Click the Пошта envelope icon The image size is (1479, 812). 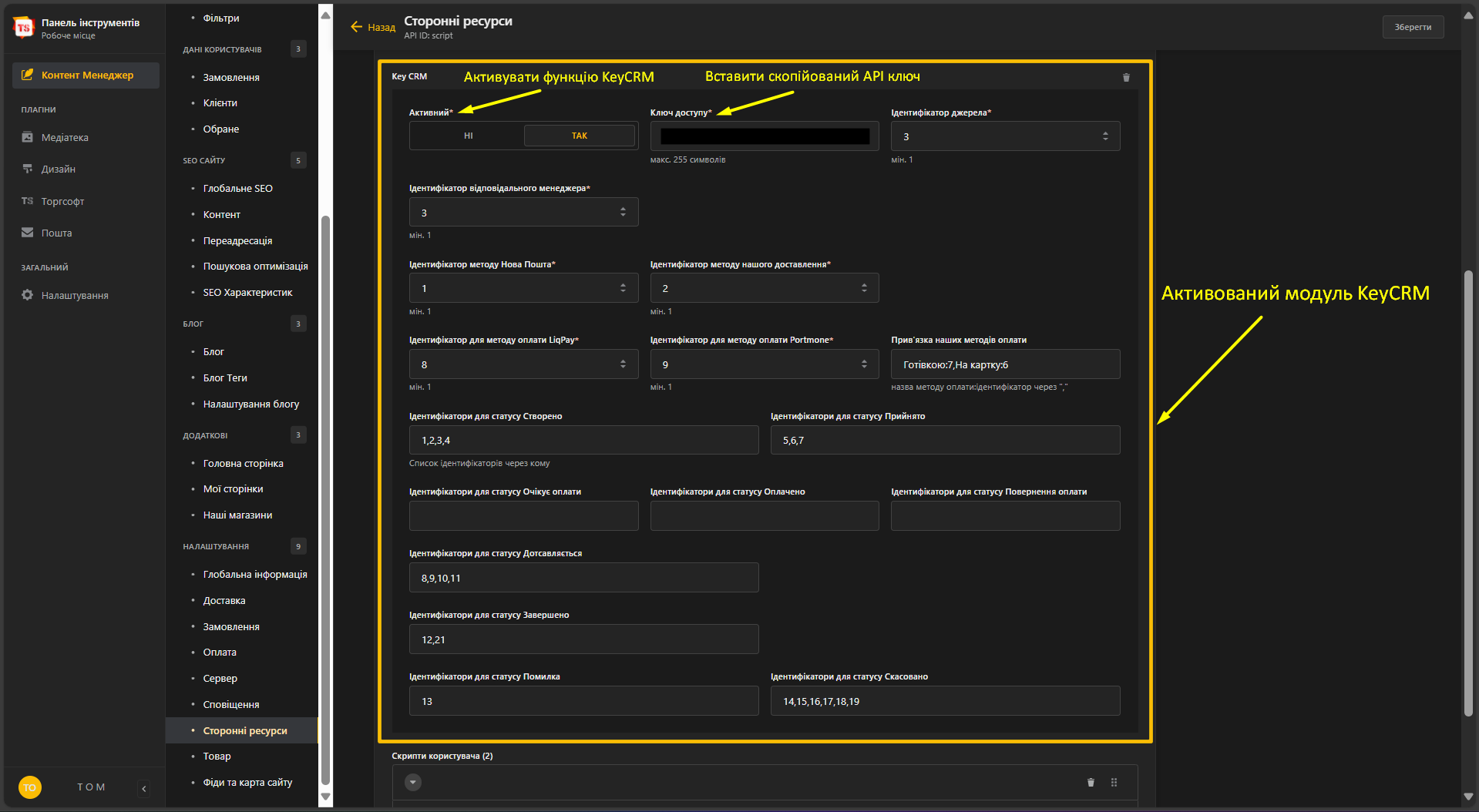(x=28, y=233)
